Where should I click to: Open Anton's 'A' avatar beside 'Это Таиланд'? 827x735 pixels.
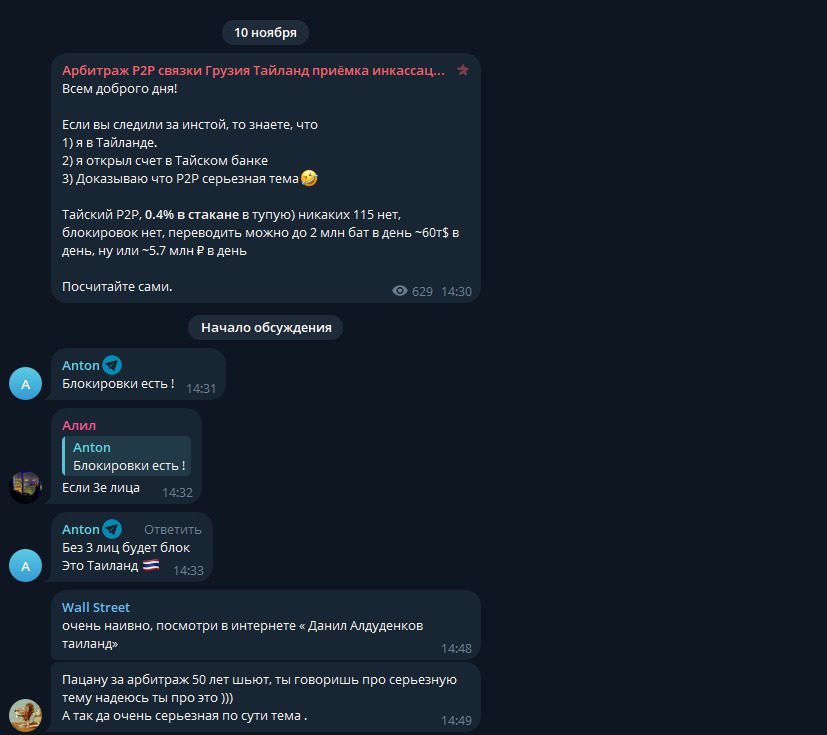[25, 565]
